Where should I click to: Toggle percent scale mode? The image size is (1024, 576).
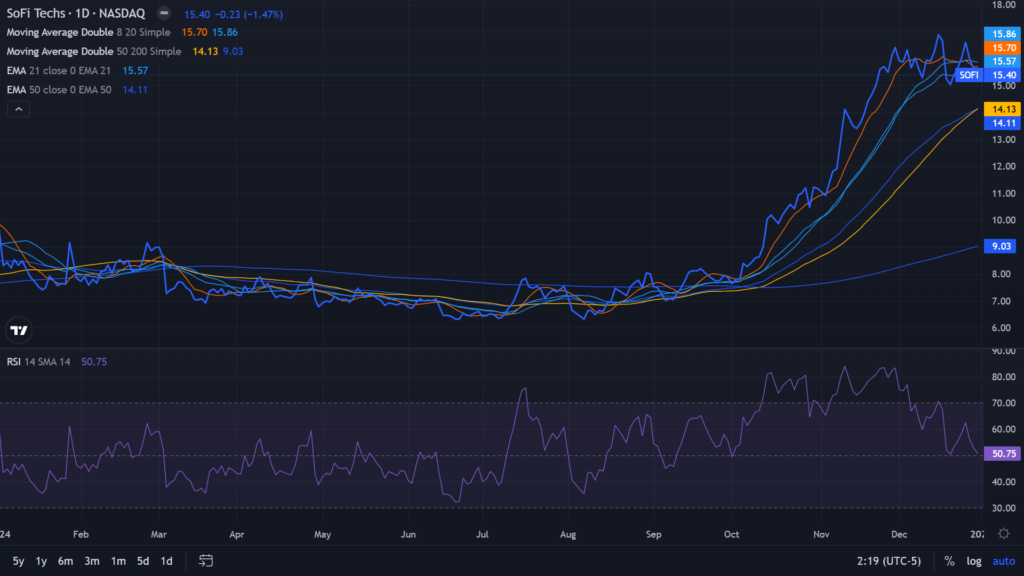pyautogui.click(x=950, y=561)
